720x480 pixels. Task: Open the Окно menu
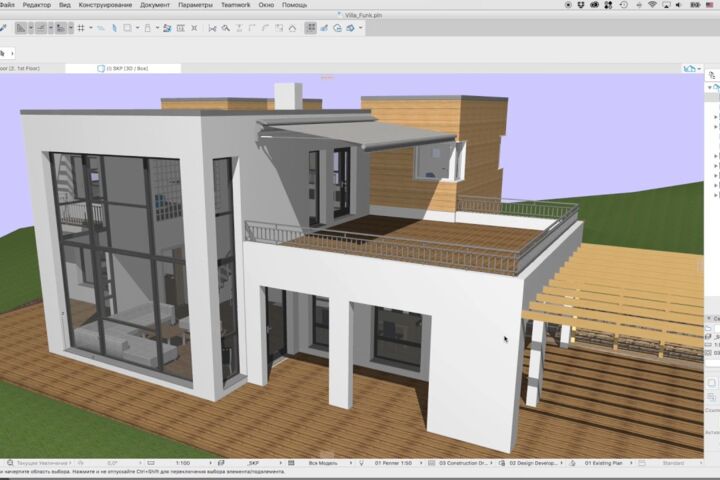click(x=266, y=5)
